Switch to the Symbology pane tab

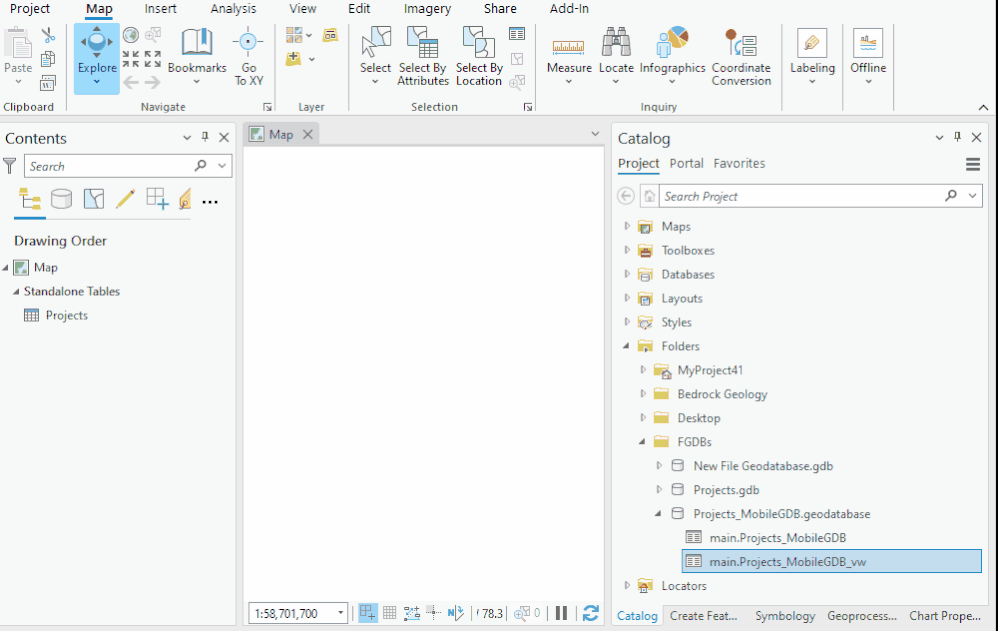pos(785,616)
